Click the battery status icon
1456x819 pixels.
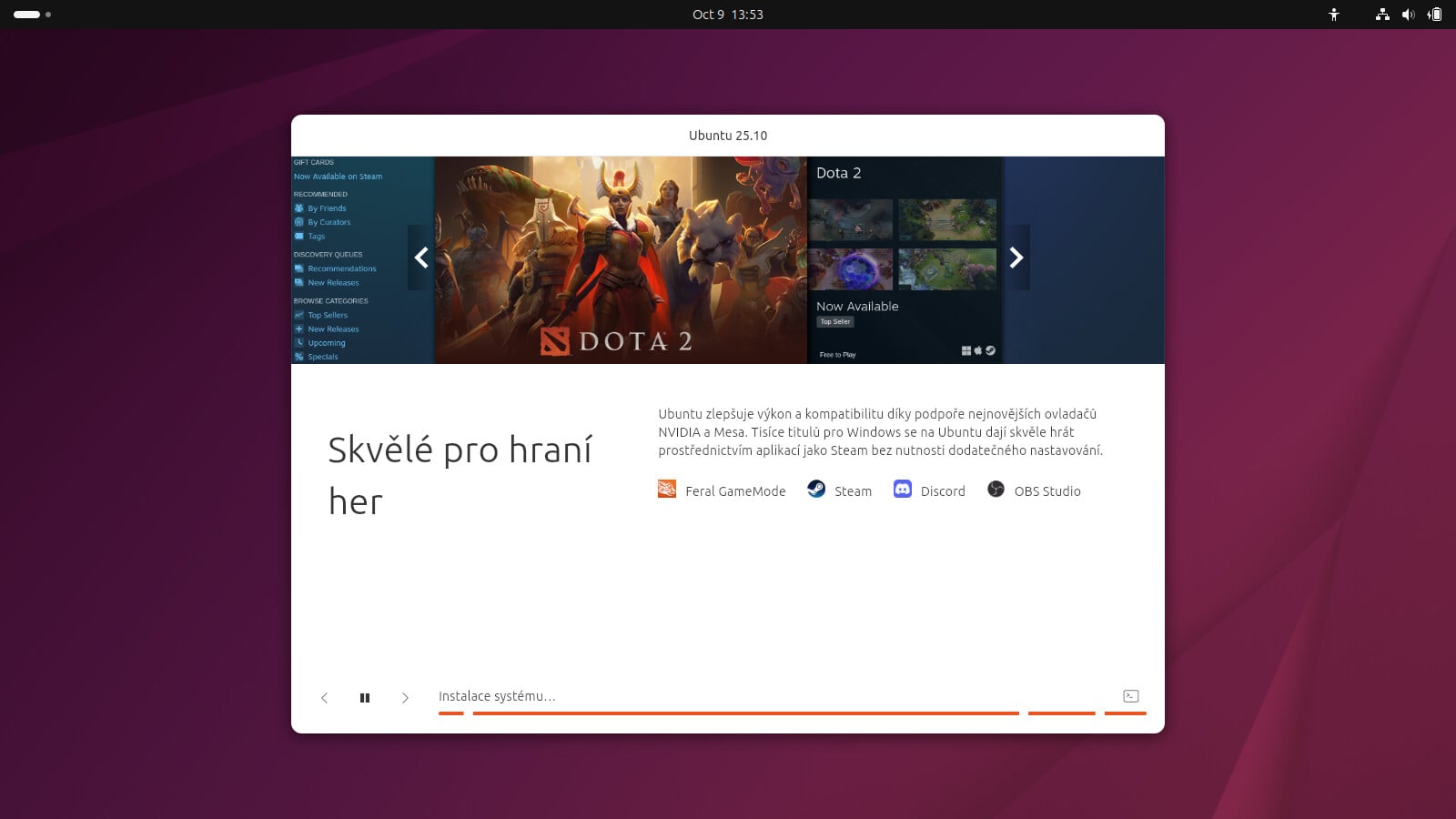1435,15
